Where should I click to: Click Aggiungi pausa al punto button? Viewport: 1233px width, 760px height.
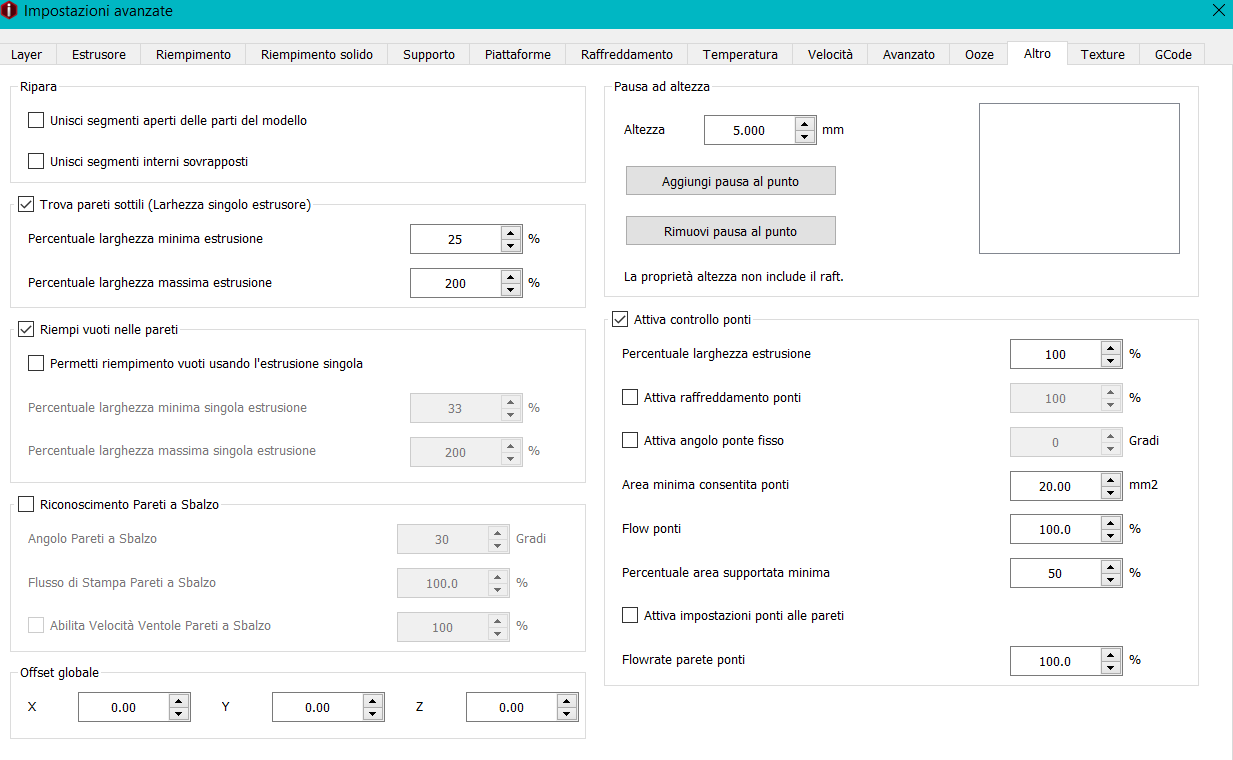pos(731,181)
